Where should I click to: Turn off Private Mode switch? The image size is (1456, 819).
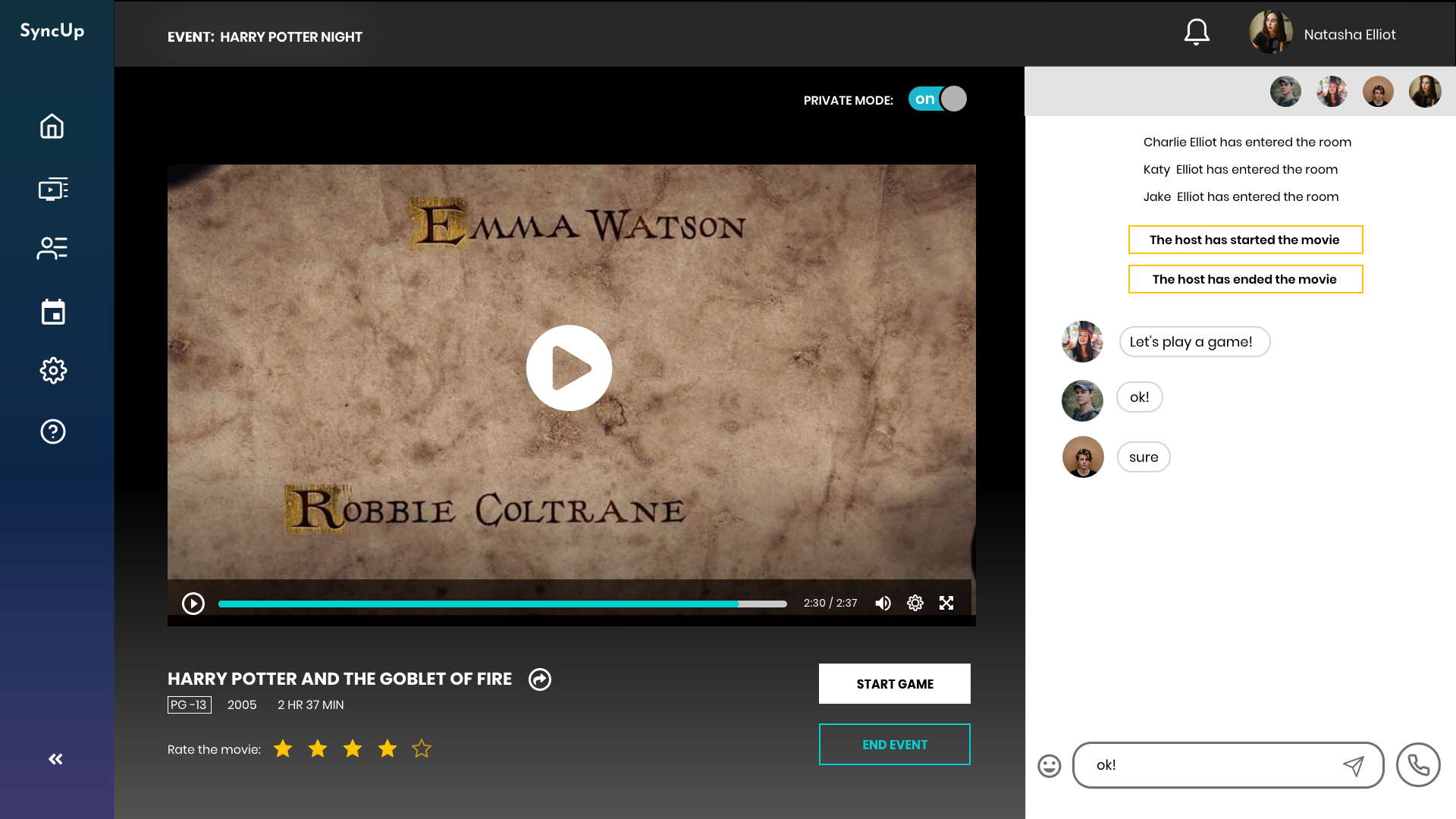pos(938,99)
